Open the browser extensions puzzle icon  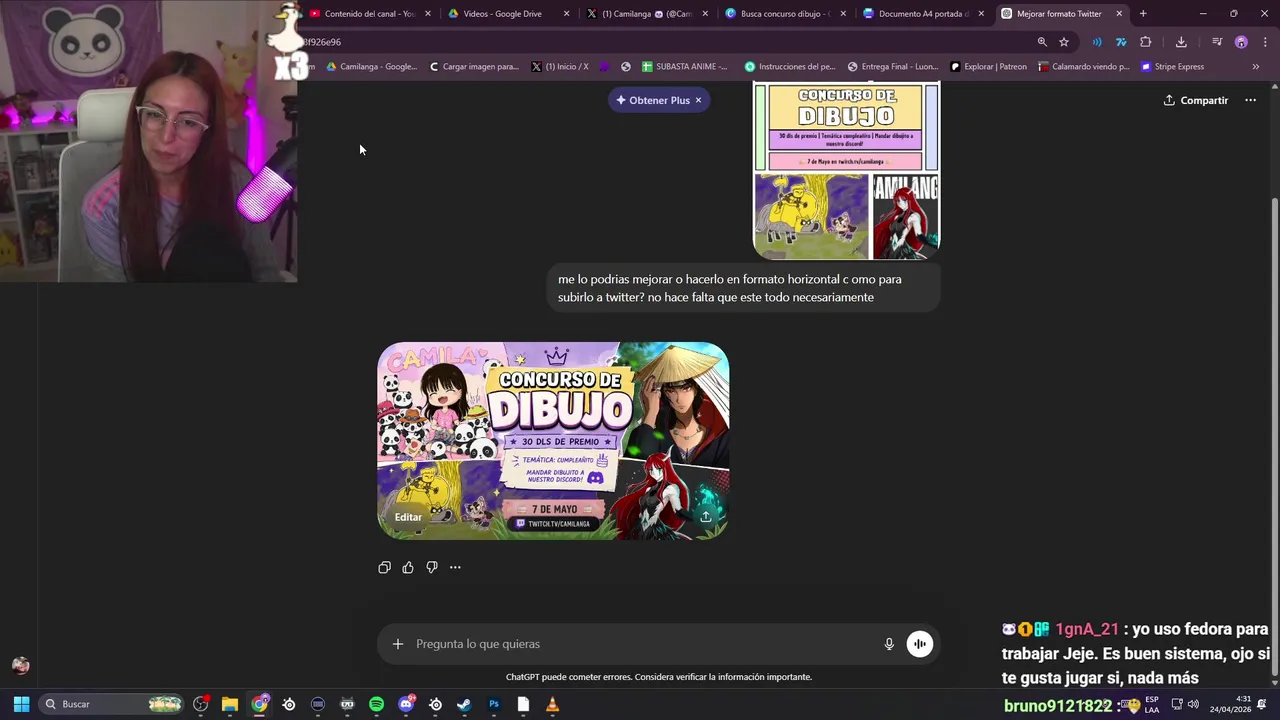[1146, 42]
